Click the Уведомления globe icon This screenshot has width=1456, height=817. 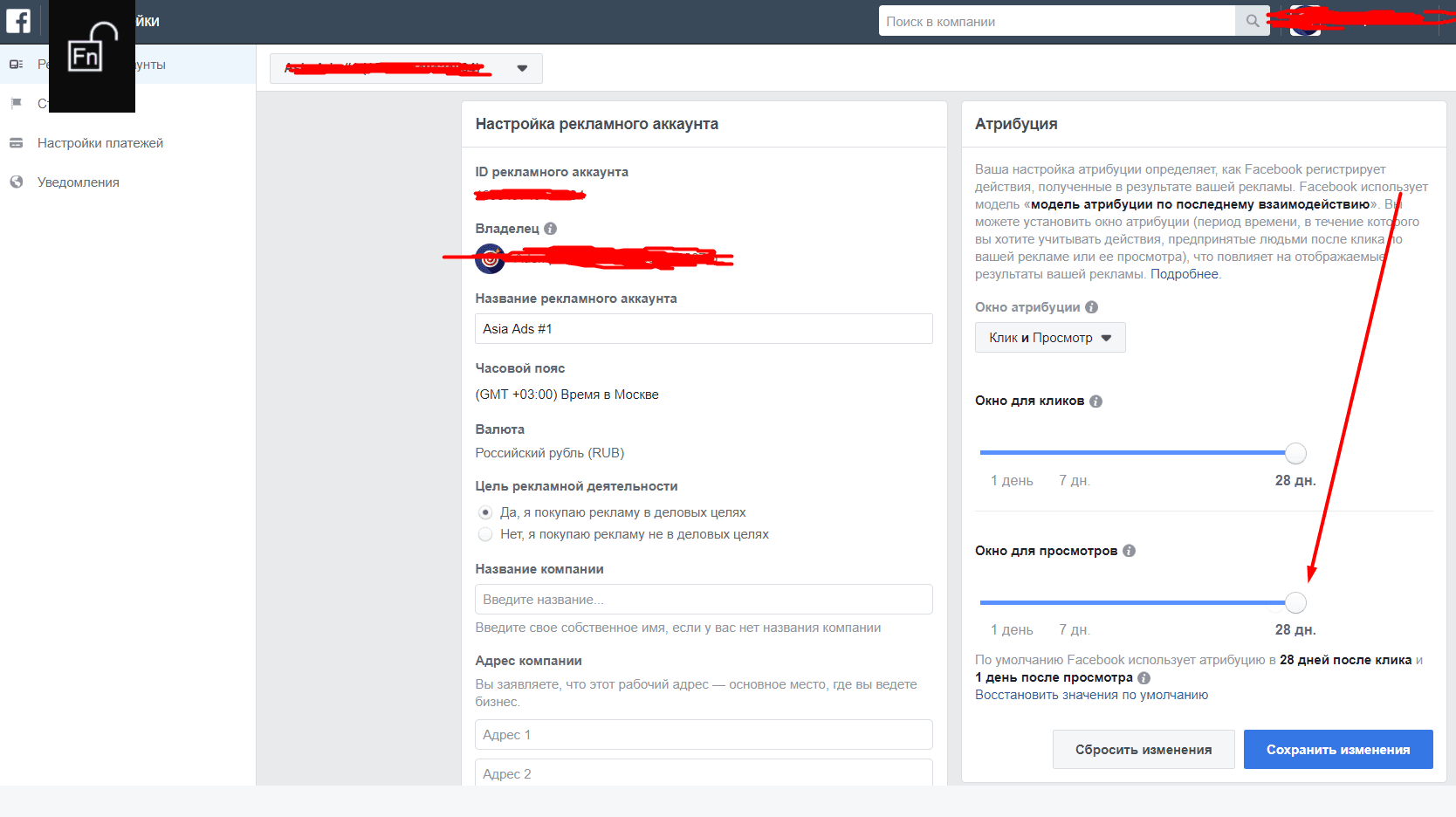[x=16, y=182]
